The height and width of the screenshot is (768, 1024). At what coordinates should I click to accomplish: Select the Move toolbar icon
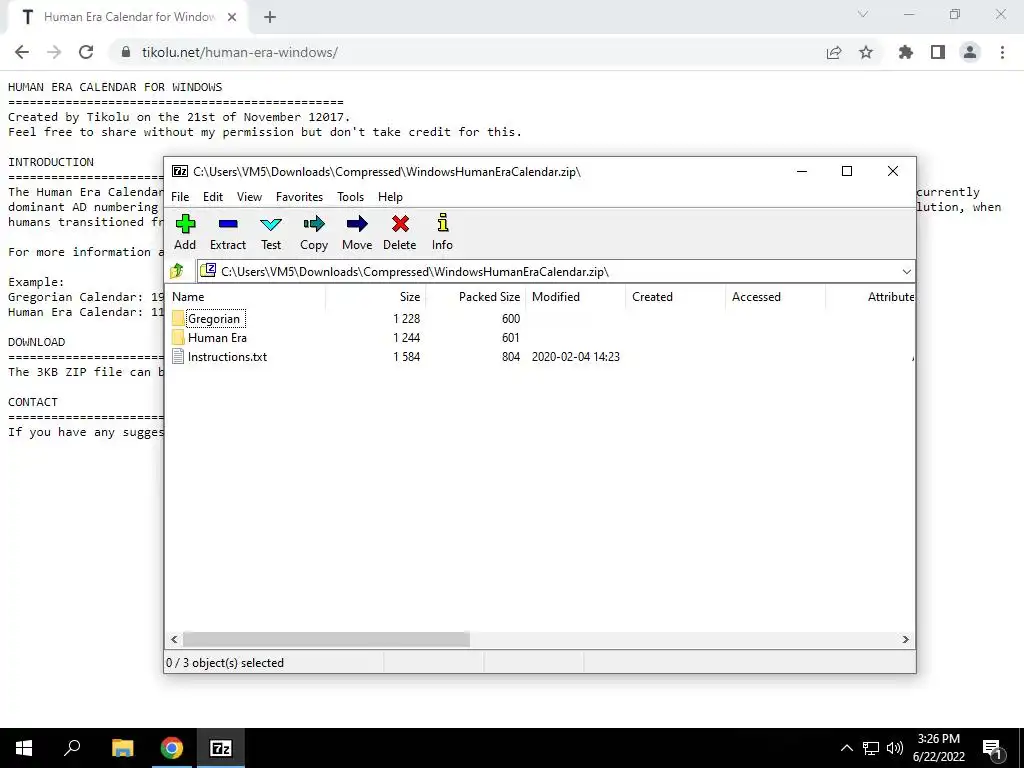pos(357,232)
